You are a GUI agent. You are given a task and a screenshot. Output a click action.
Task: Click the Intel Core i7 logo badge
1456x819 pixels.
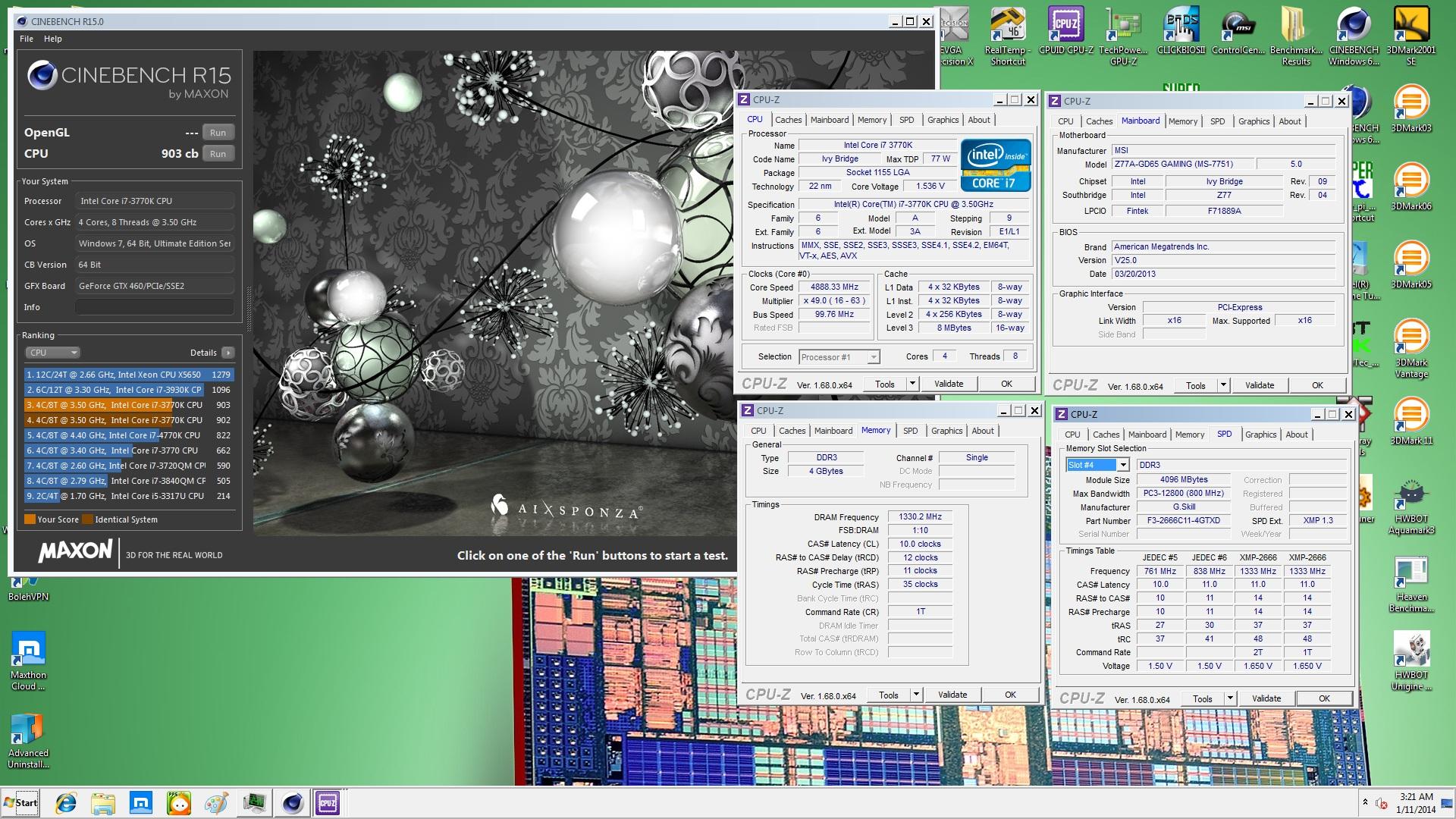(996, 165)
